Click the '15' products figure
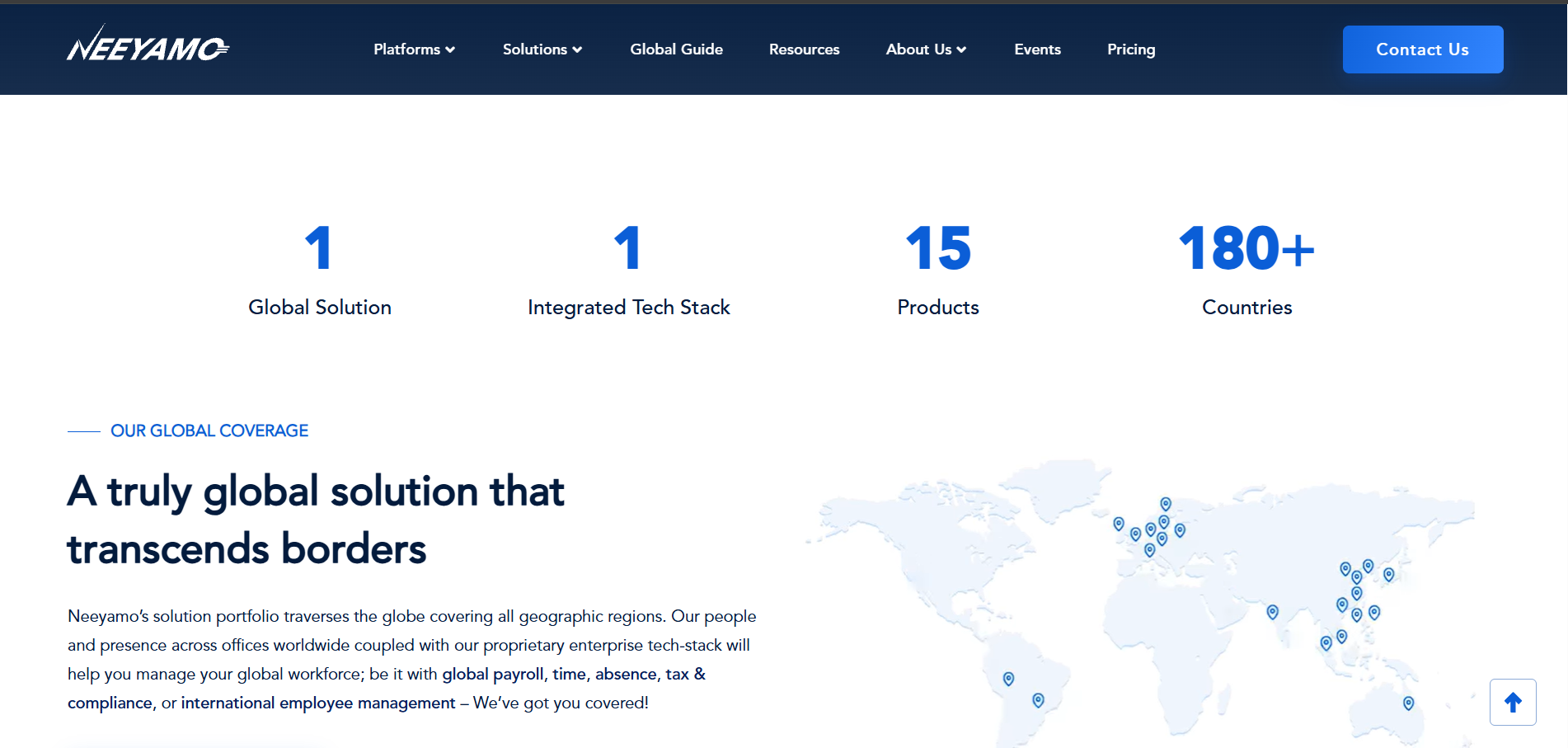Image resolution: width=1568 pixels, height=748 pixels. point(938,248)
